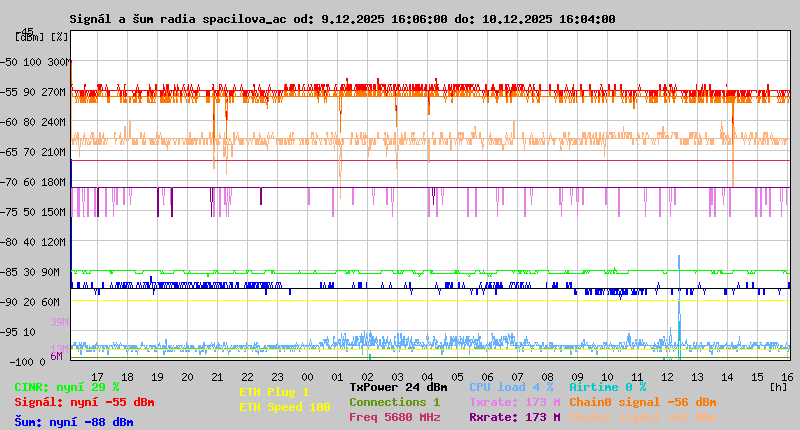This screenshot has height=430, width=800.
Task: Click the graph title text
Action: 342,19
